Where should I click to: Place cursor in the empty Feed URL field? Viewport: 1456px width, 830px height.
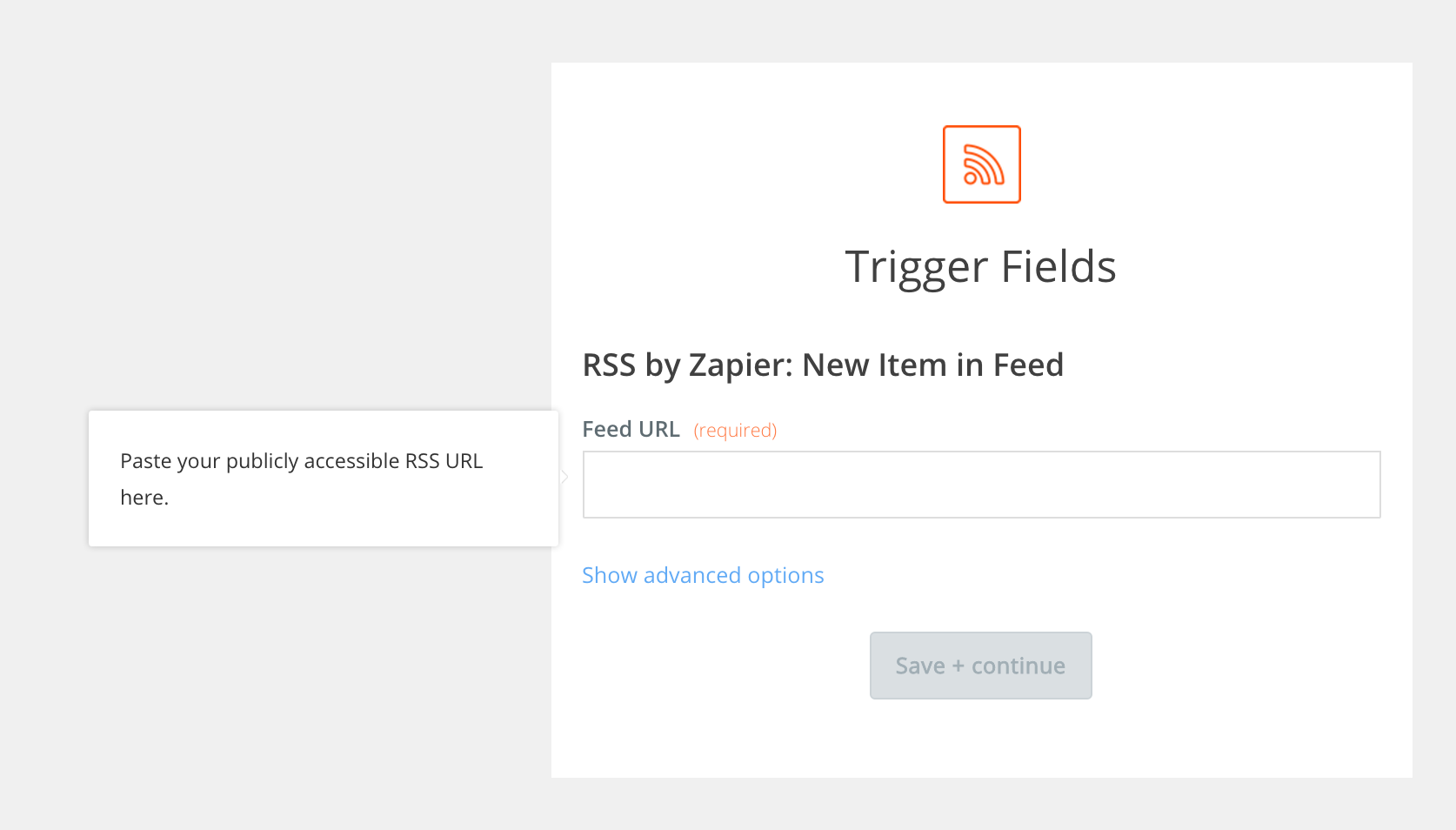(x=981, y=485)
